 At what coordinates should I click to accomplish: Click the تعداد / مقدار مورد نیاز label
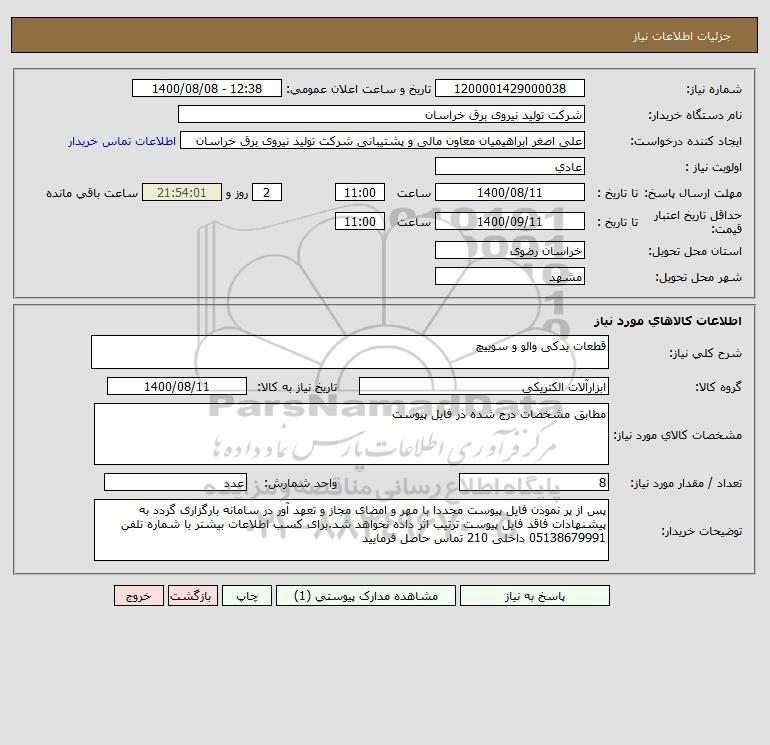pos(686,483)
